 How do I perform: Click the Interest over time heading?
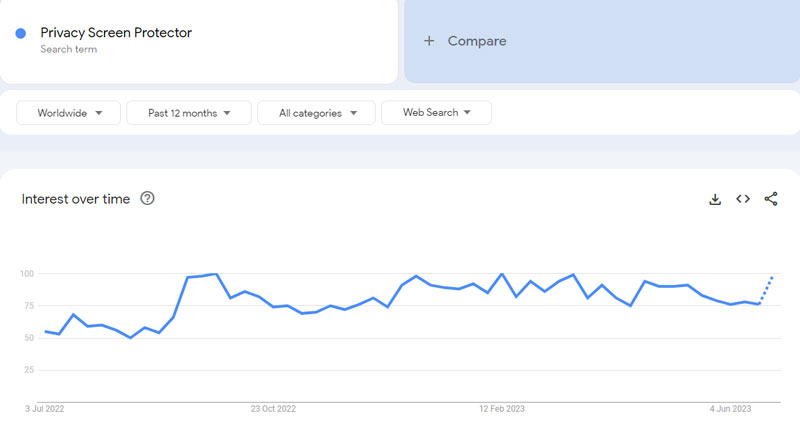pos(76,199)
